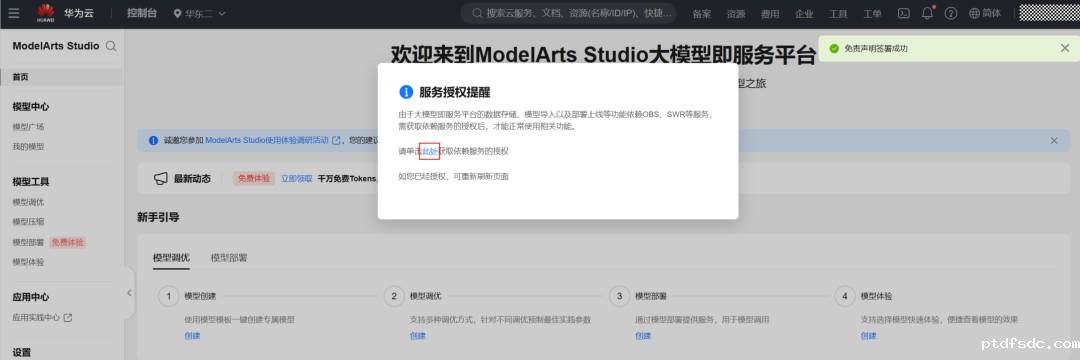Switch to the 模型部署 guide tab
1080x360 pixels.
tap(229, 258)
